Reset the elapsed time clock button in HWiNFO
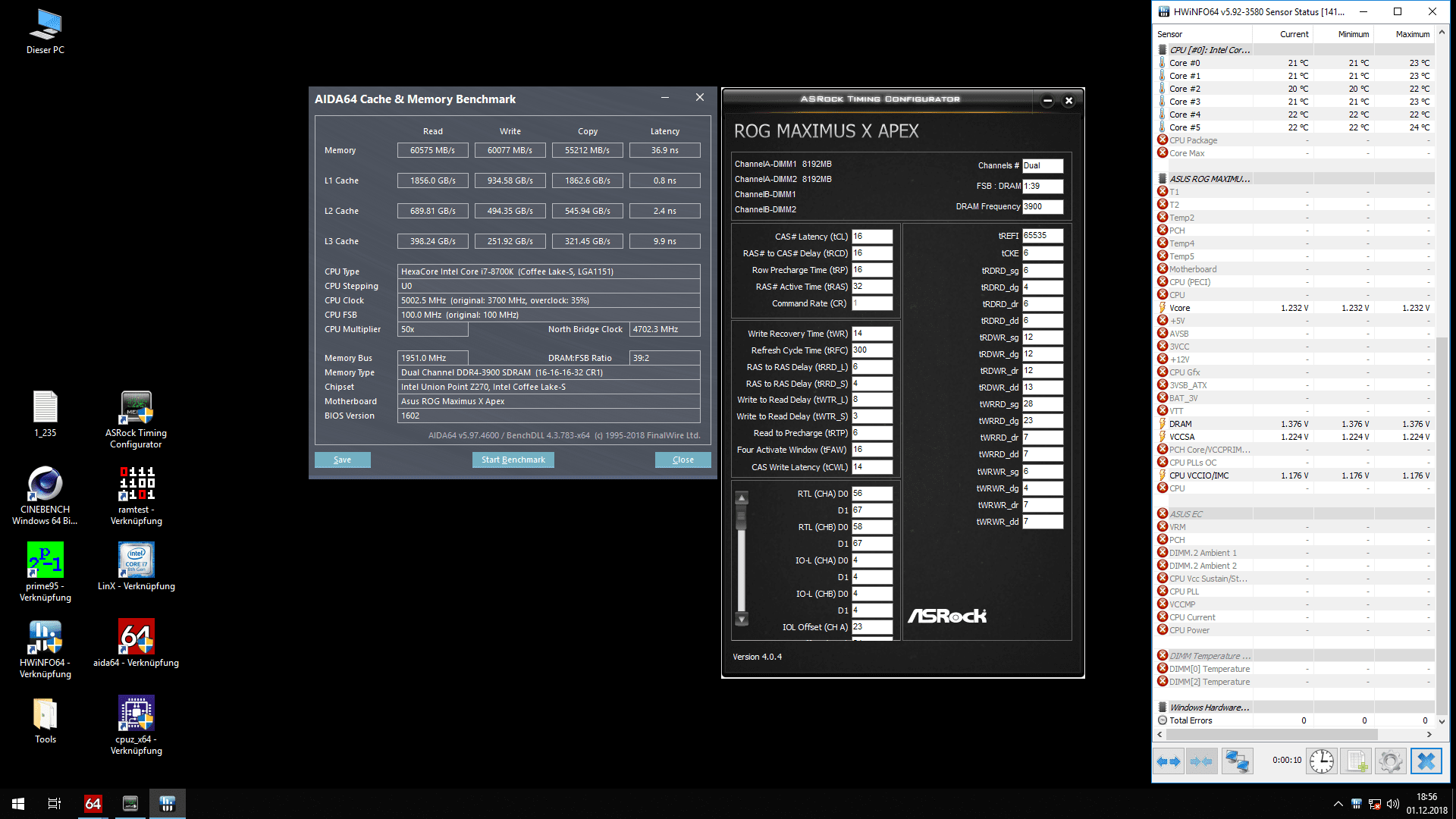This screenshot has width=1456, height=819. click(x=1322, y=761)
